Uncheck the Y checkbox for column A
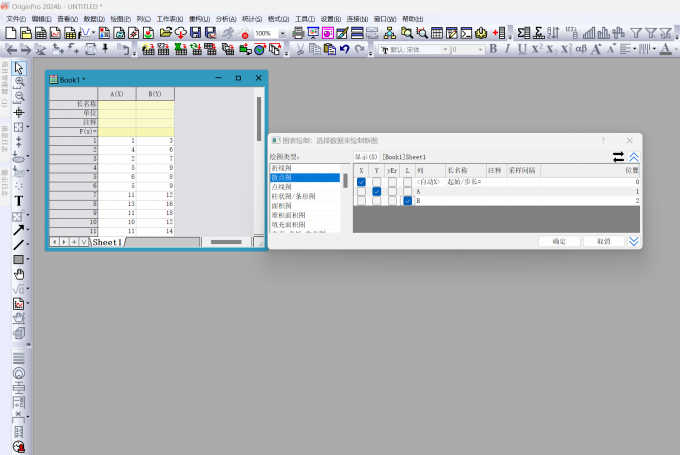 point(376,191)
